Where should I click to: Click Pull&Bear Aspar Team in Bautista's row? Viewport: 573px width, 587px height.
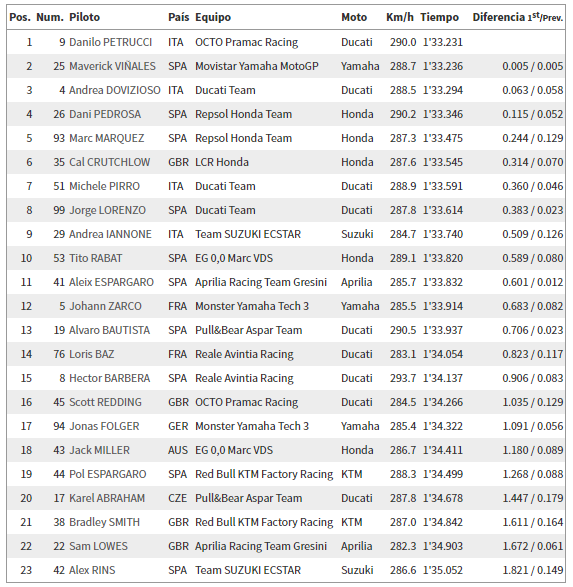click(x=249, y=330)
